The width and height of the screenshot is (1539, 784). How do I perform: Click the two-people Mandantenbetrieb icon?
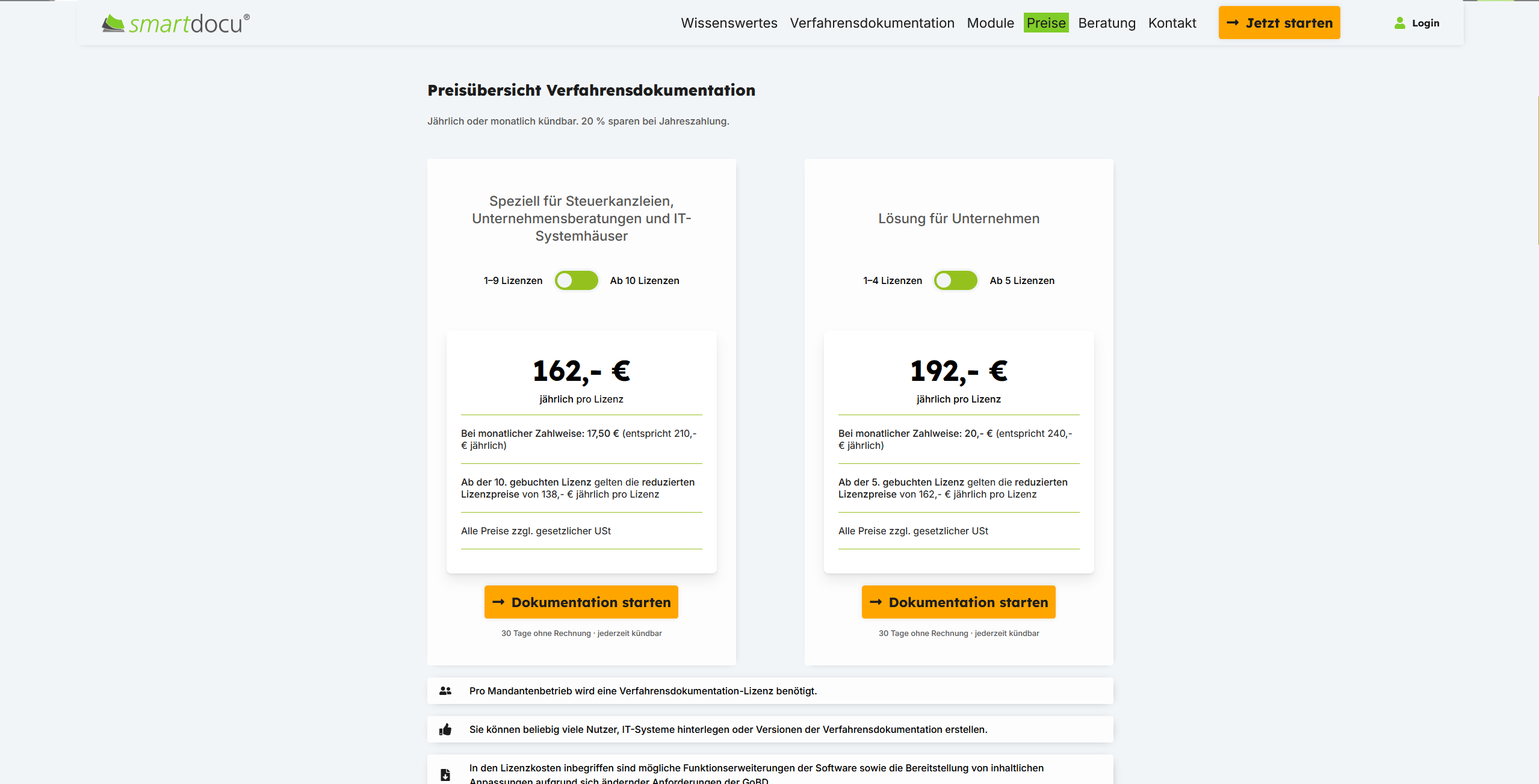point(445,691)
